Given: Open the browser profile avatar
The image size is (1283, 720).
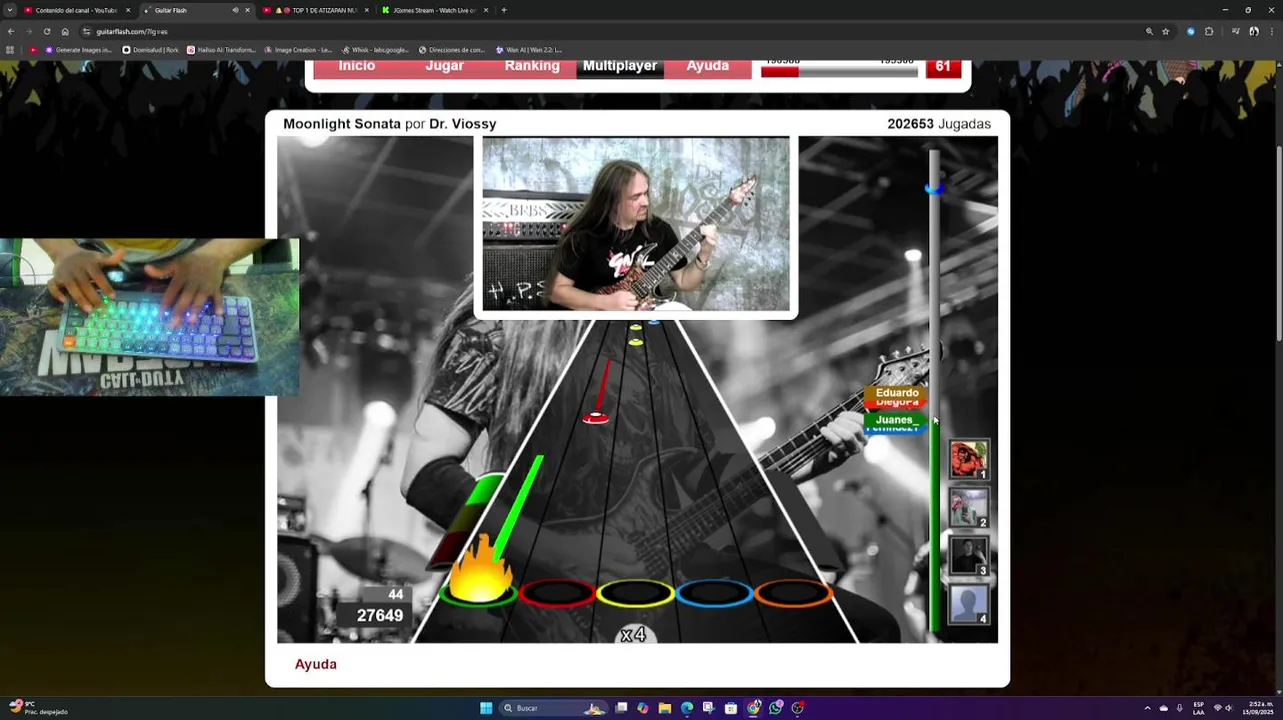Looking at the screenshot, I should click(1254, 31).
